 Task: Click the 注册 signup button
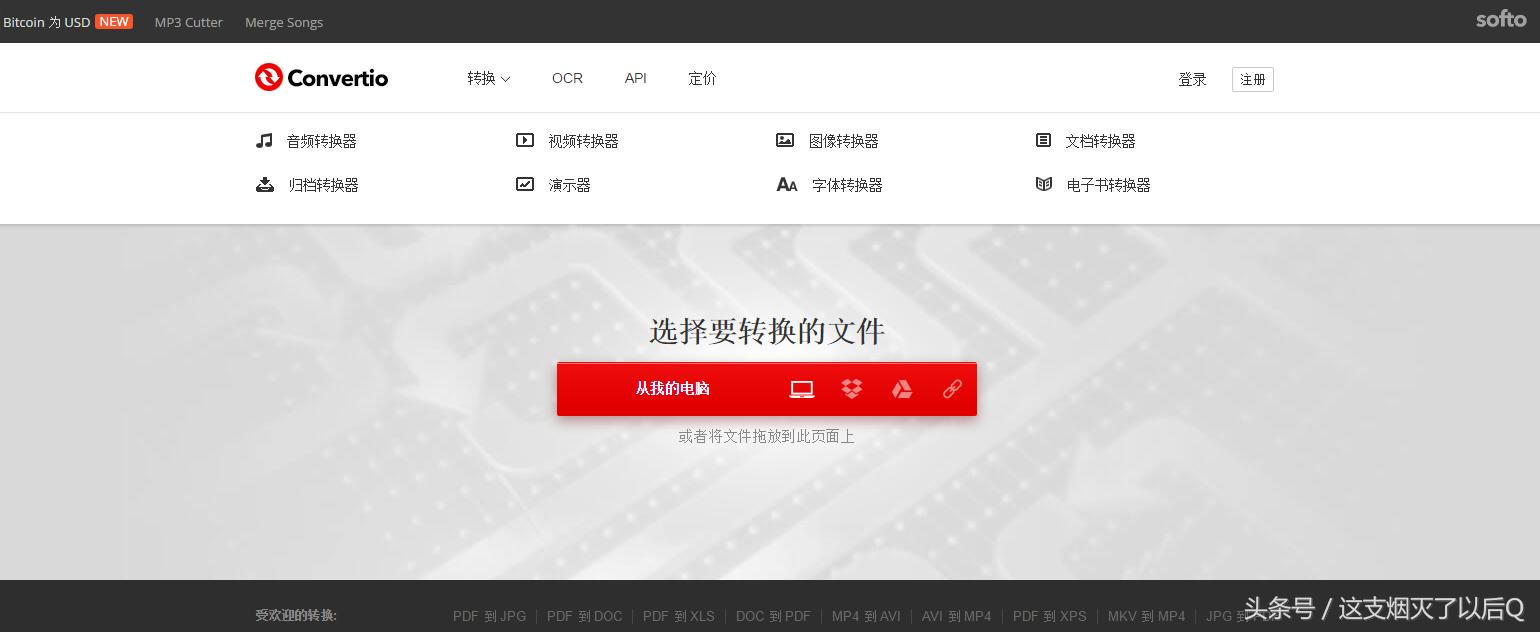click(1252, 79)
